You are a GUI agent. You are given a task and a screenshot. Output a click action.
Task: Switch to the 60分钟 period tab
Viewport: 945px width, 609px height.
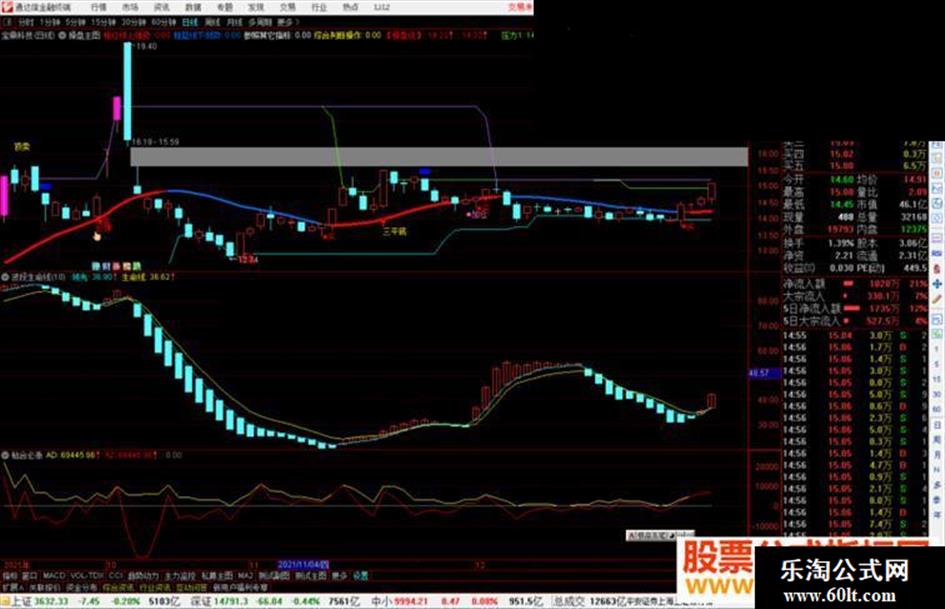click(163, 22)
